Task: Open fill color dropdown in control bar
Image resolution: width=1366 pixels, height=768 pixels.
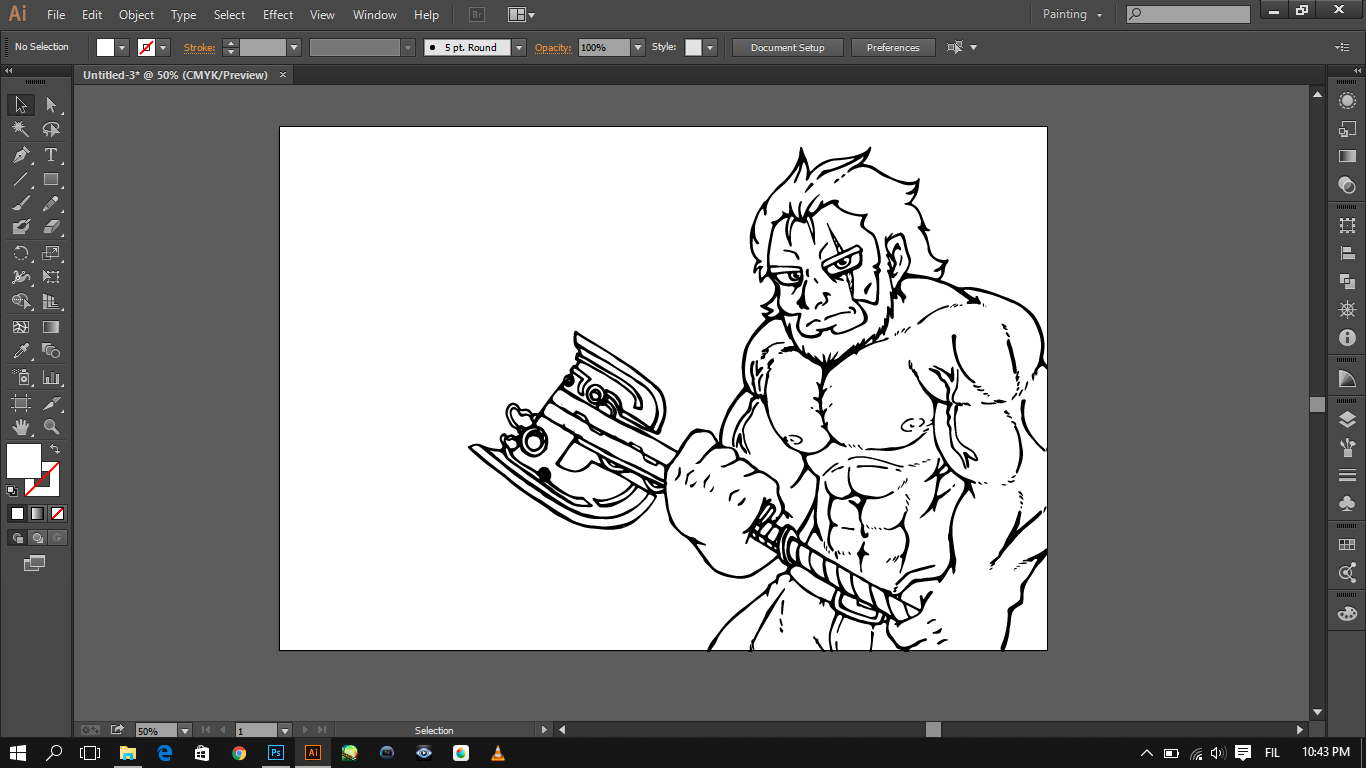Action: tap(123, 47)
